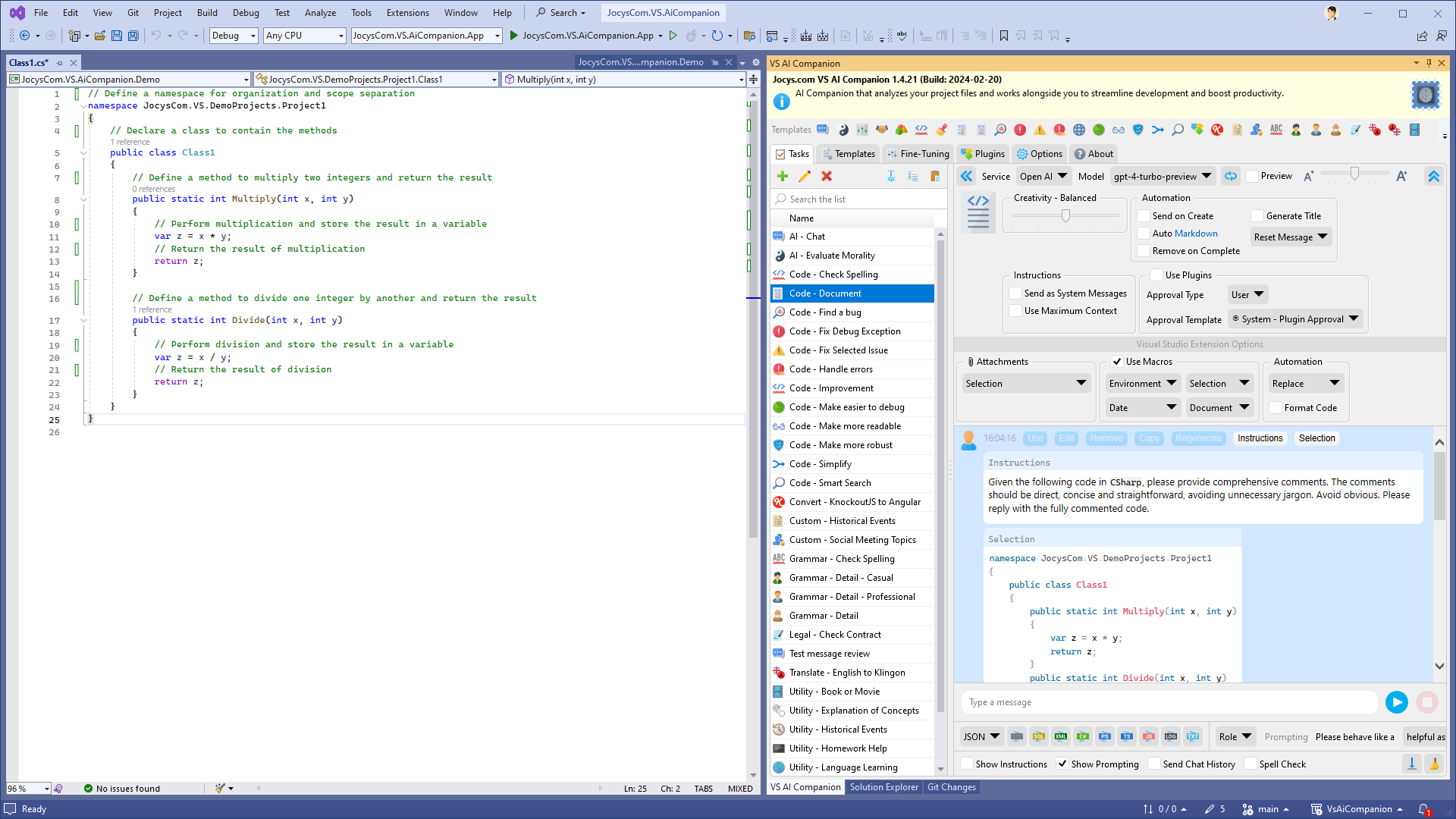Open the Extensions menu
1456x819 pixels.
406,12
